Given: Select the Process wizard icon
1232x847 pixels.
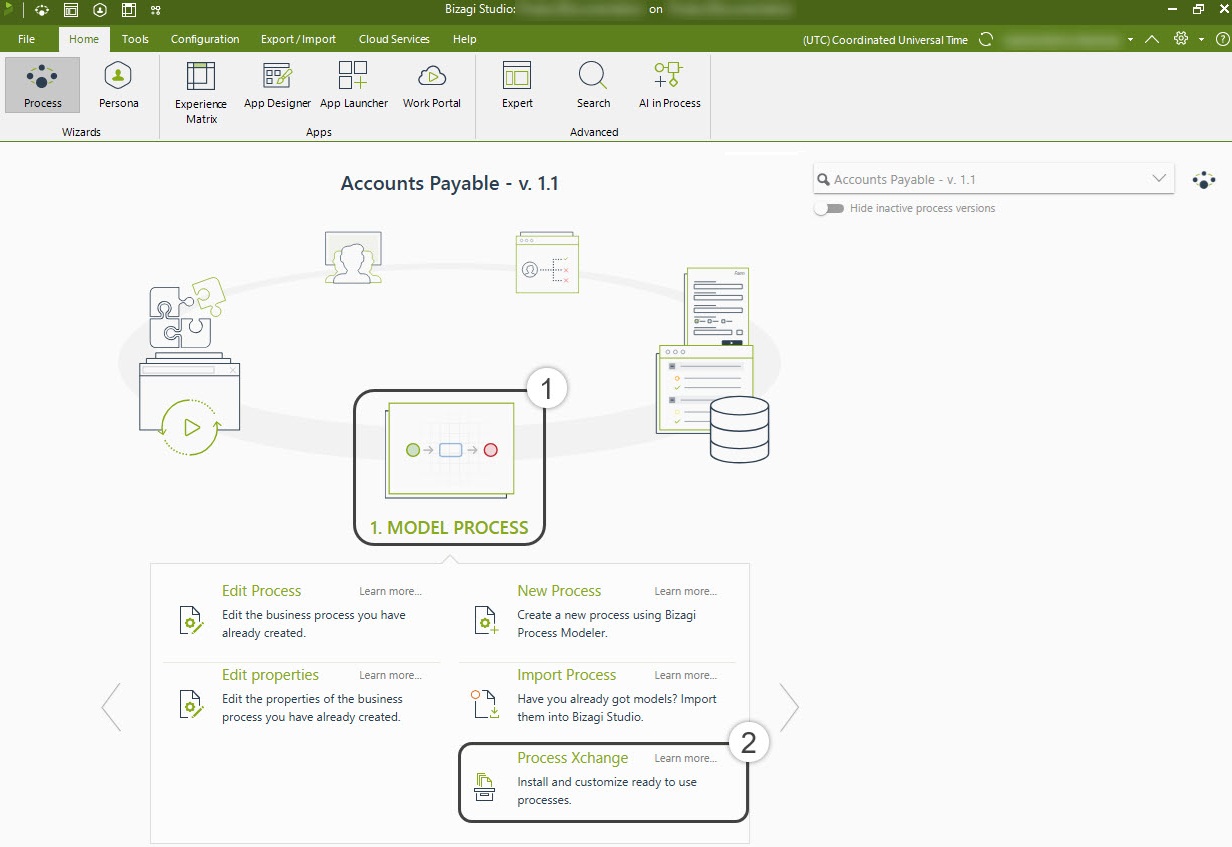Looking at the screenshot, I should [x=41, y=85].
